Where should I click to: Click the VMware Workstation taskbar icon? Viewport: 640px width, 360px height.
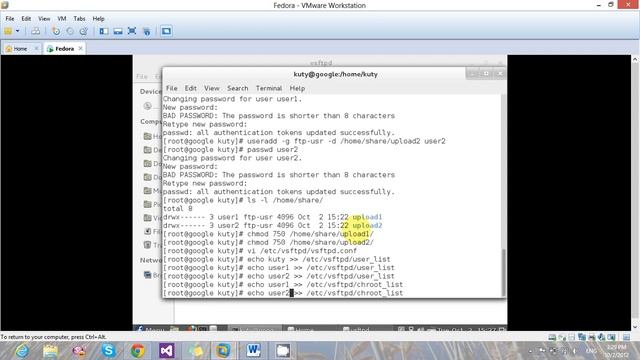(x=224, y=351)
